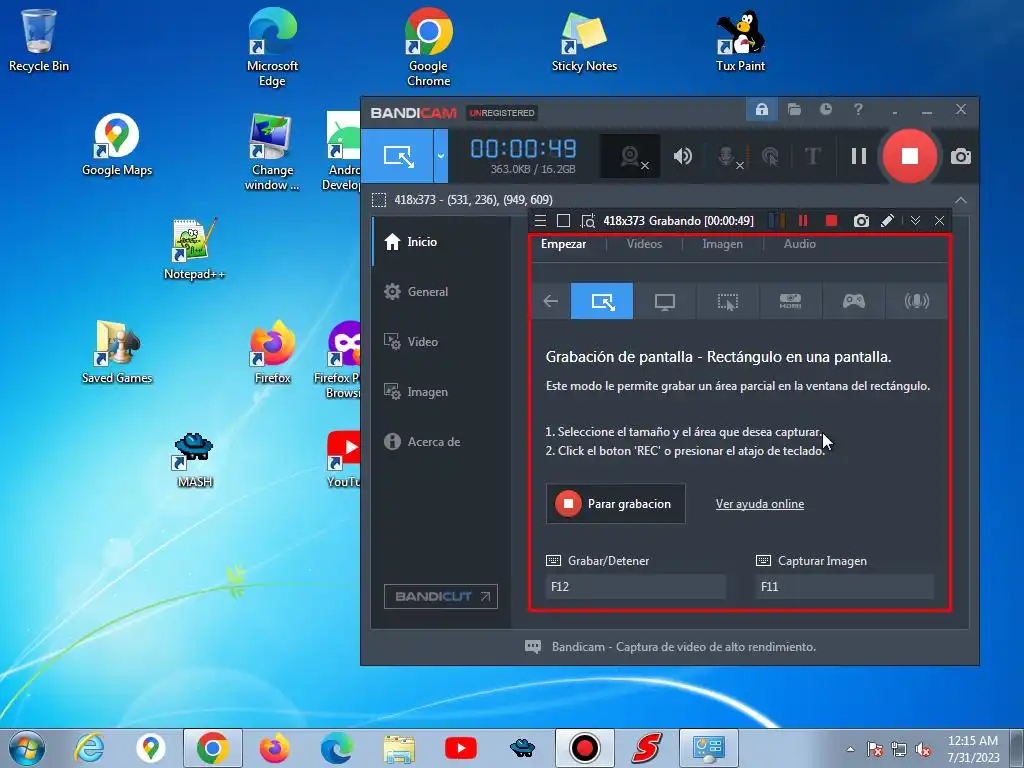The width and height of the screenshot is (1024, 768).
Task: Select the around mouse mode tile
Action: tap(728, 301)
